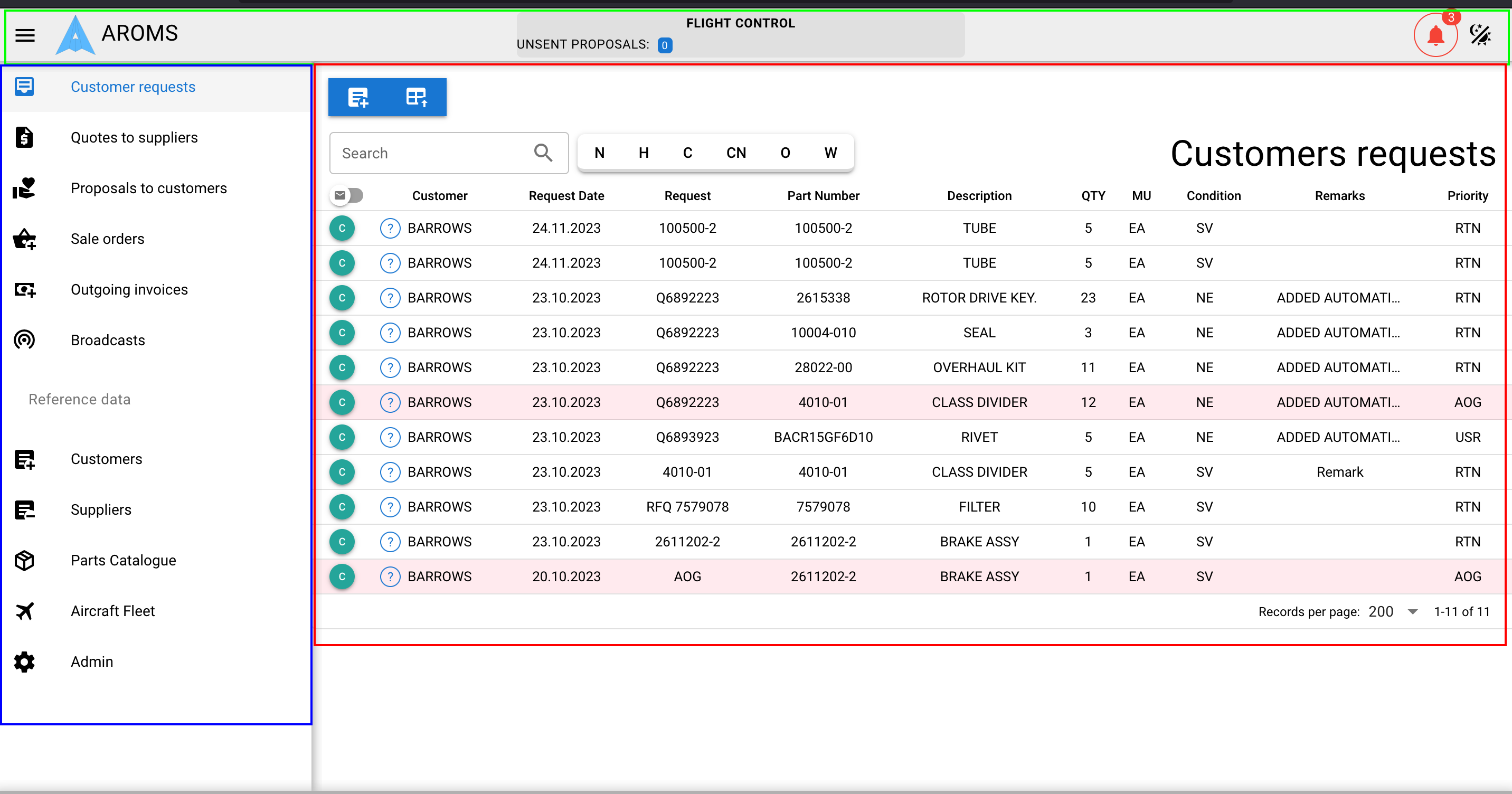1512x794 pixels.
Task: Click green C status badge on RIVET row
Action: click(342, 437)
